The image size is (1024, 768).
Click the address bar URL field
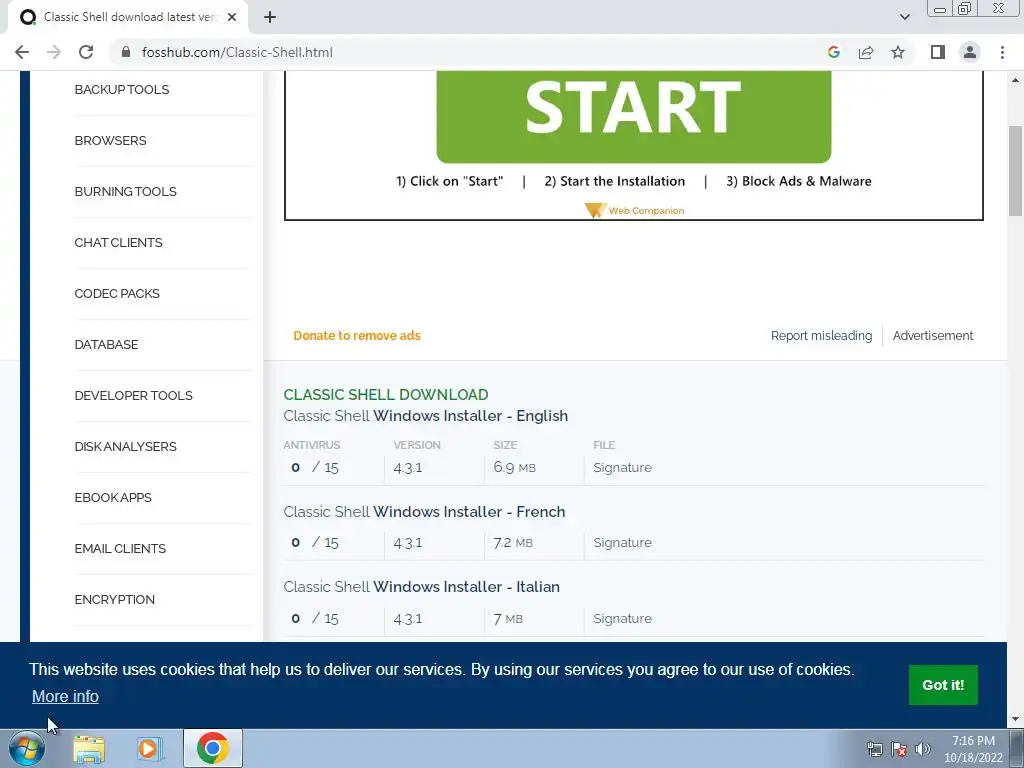click(x=470, y=52)
